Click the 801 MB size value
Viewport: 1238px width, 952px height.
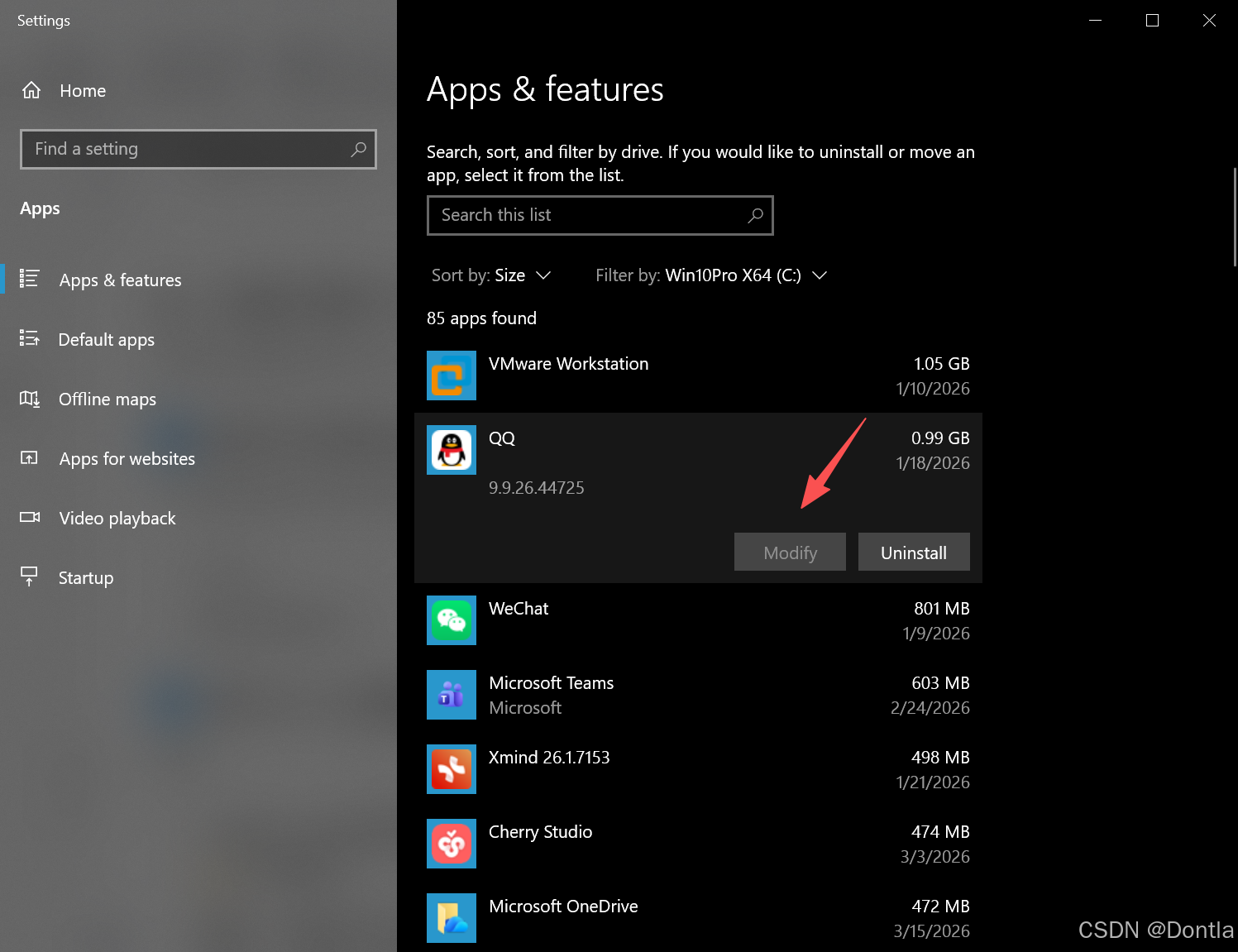click(941, 609)
